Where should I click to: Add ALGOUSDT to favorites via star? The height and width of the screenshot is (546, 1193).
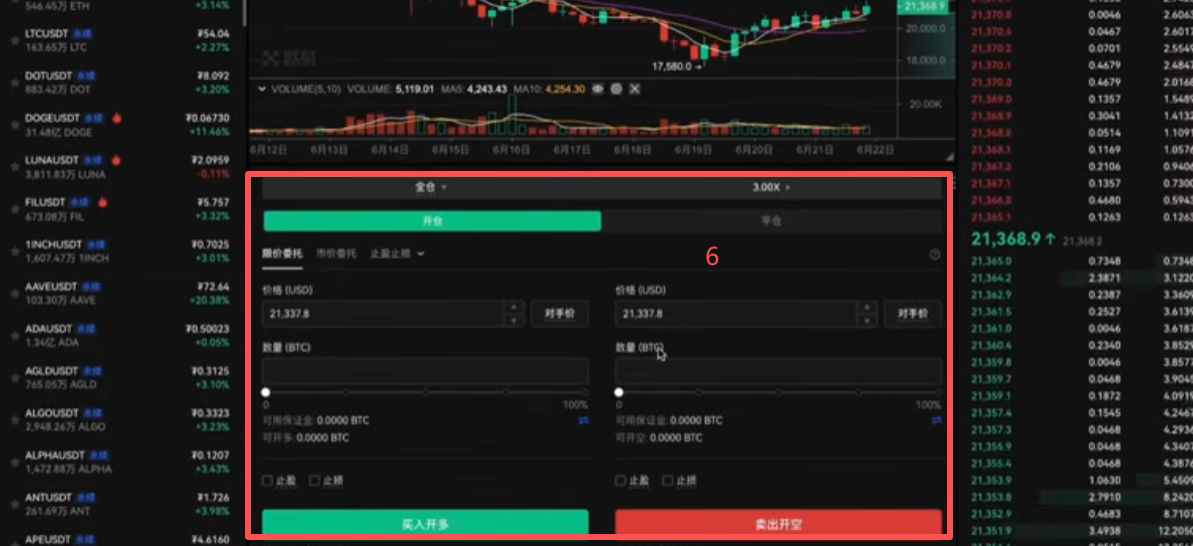(x=14, y=420)
